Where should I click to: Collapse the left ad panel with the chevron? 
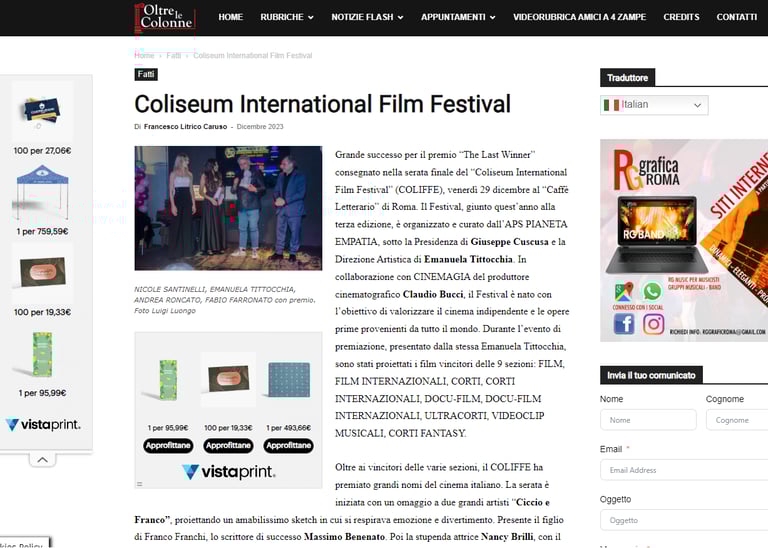tap(43, 460)
